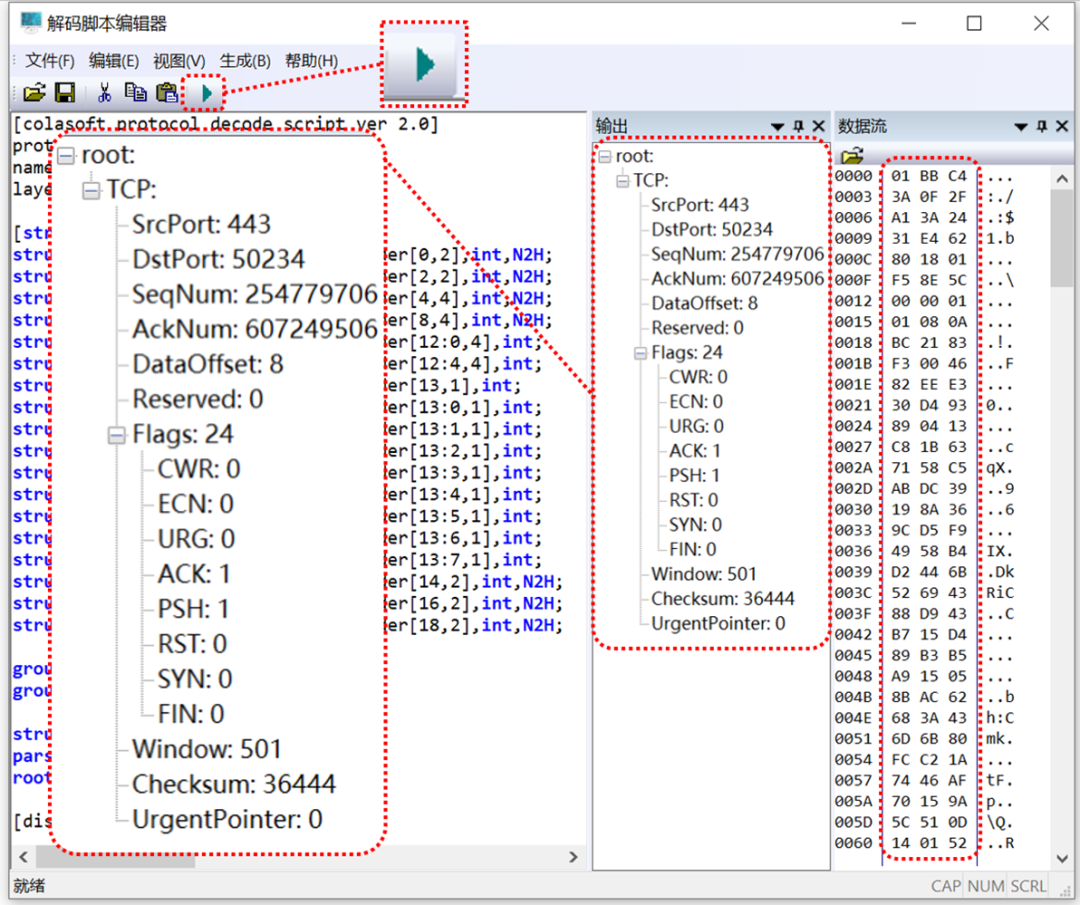This screenshot has width=1080, height=905.
Task: Click the editor's horizontal scrollbar right arrow
Action: [573, 857]
